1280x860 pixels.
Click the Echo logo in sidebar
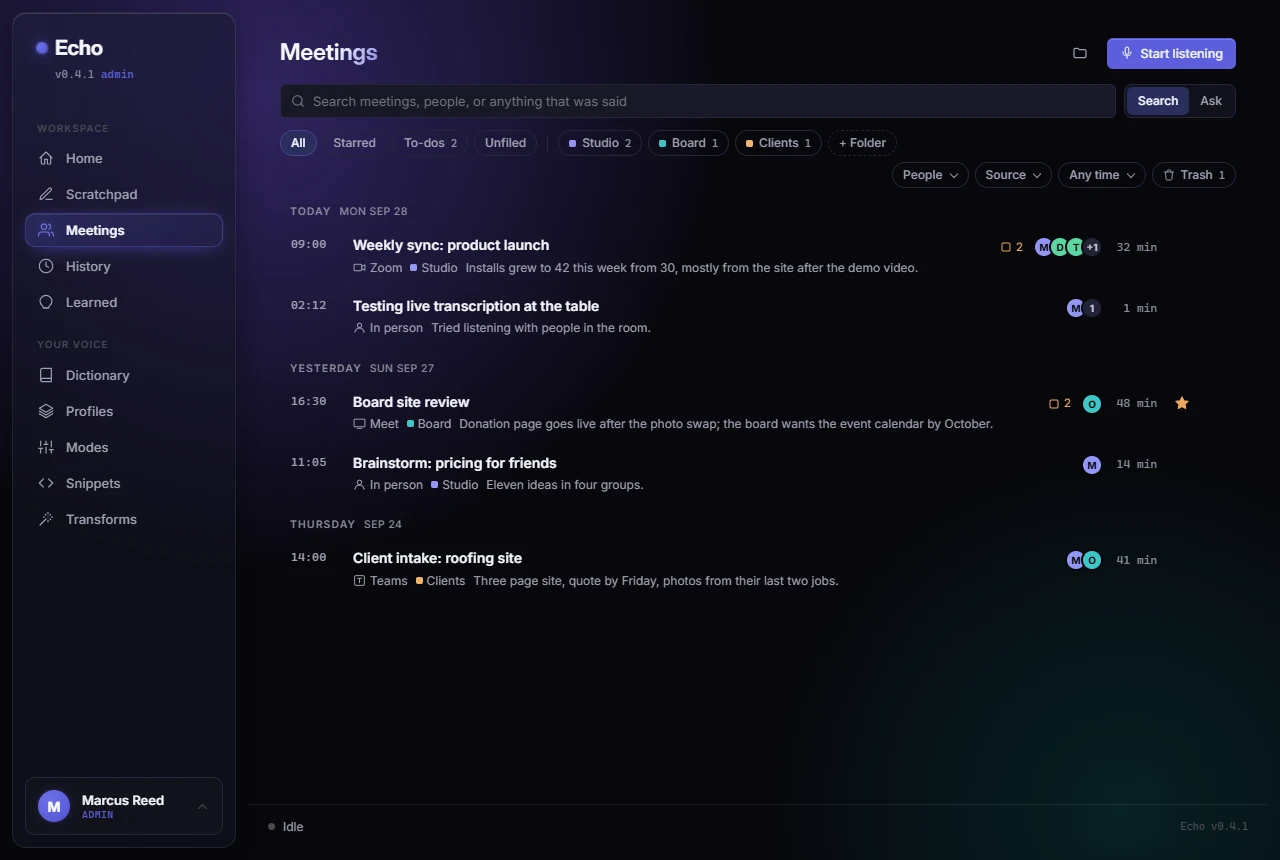69,47
